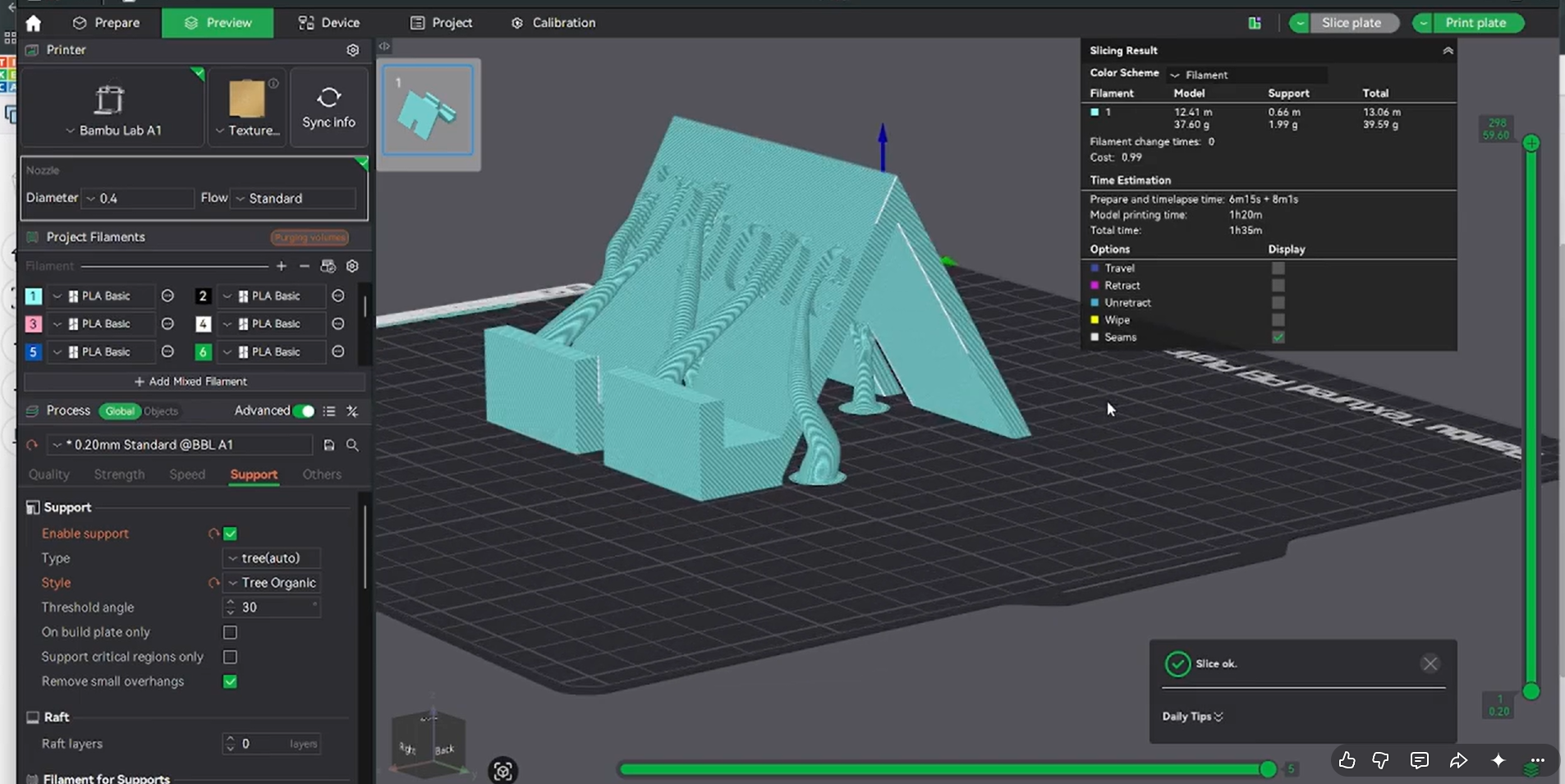Open the Others settings tab
The width and height of the screenshot is (1565, 784).
[322, 475]
